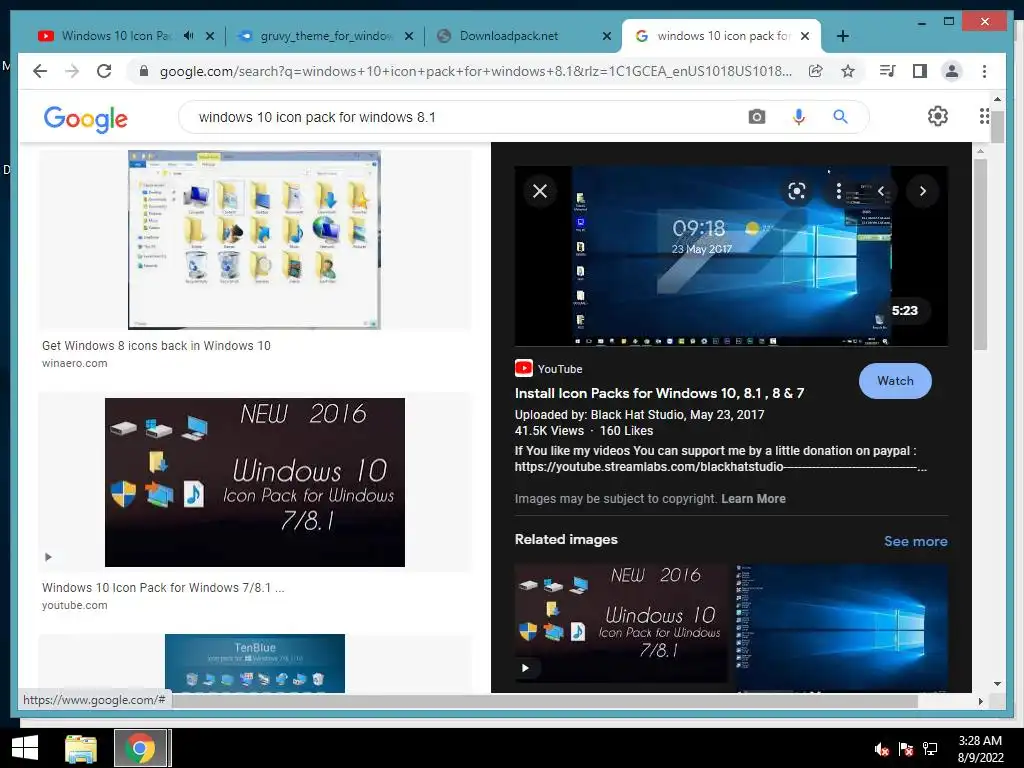1024x768 pixels.
Task: Click the preview panel scrollbar thumb
Action: pyautogui.click(x=980, y=254)
